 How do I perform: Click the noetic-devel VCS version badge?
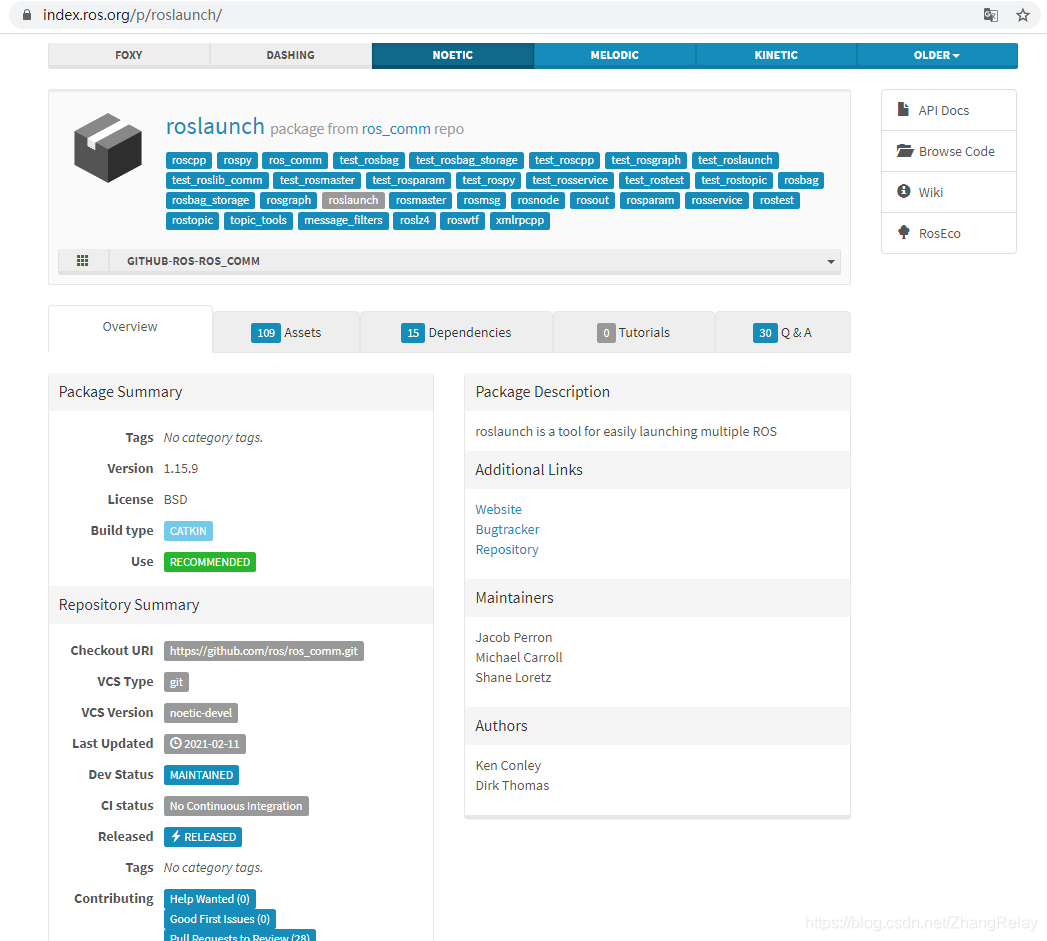pos(201,713)
